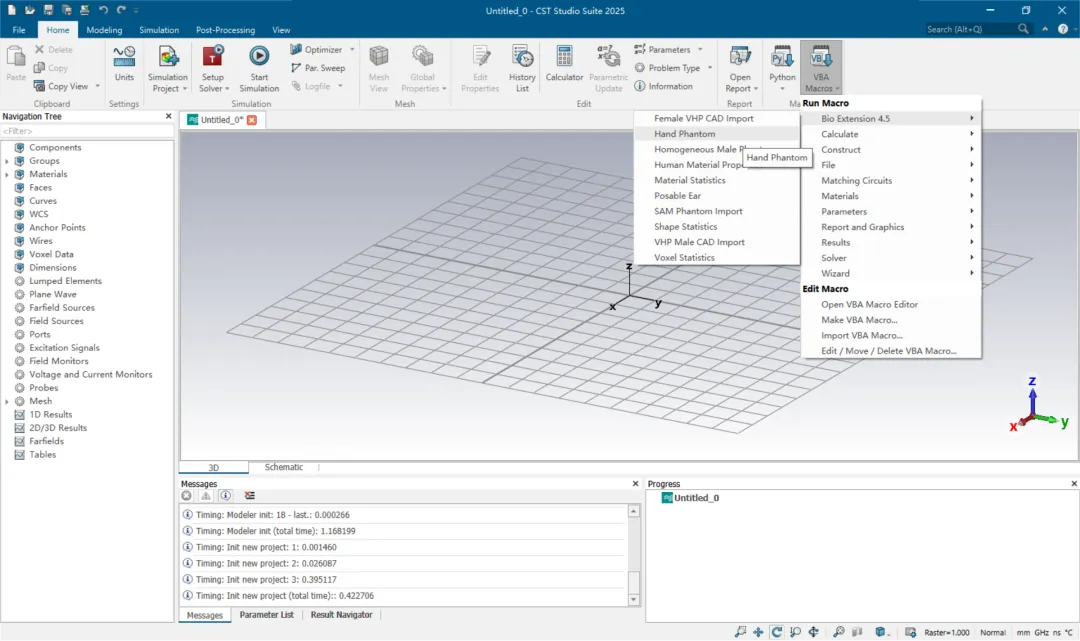Close the Navigation Tree panel
Screen dimensions: 1080x641
[x=169, y=116]
